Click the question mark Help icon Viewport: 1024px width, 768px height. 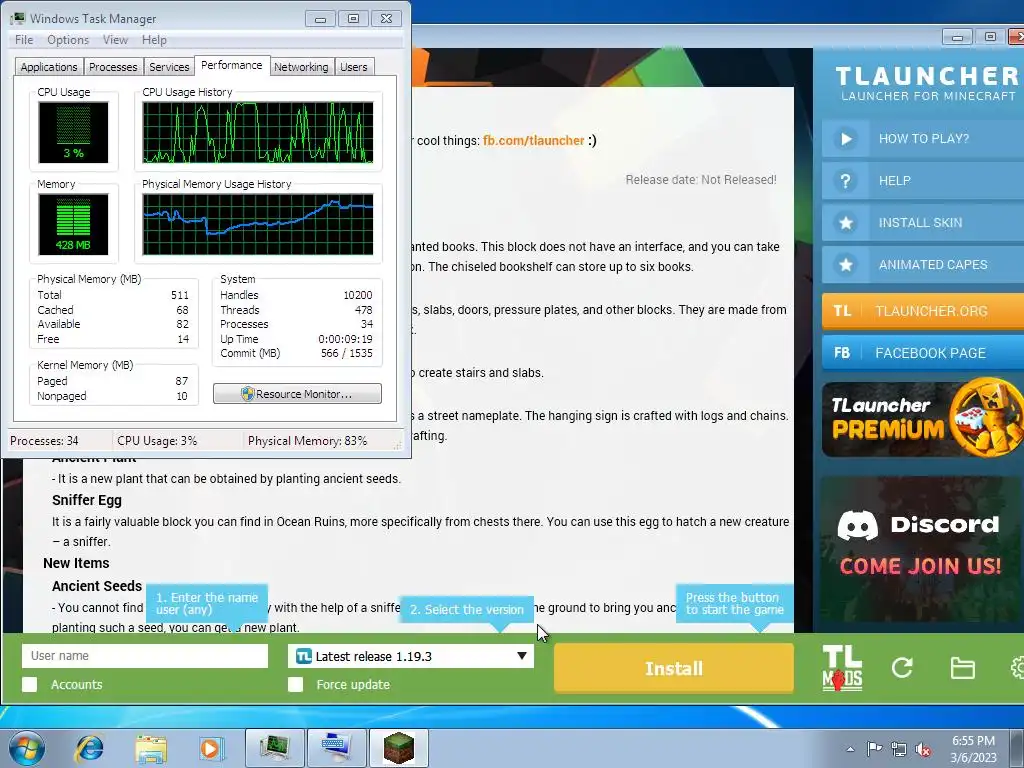tap(846, 181)
